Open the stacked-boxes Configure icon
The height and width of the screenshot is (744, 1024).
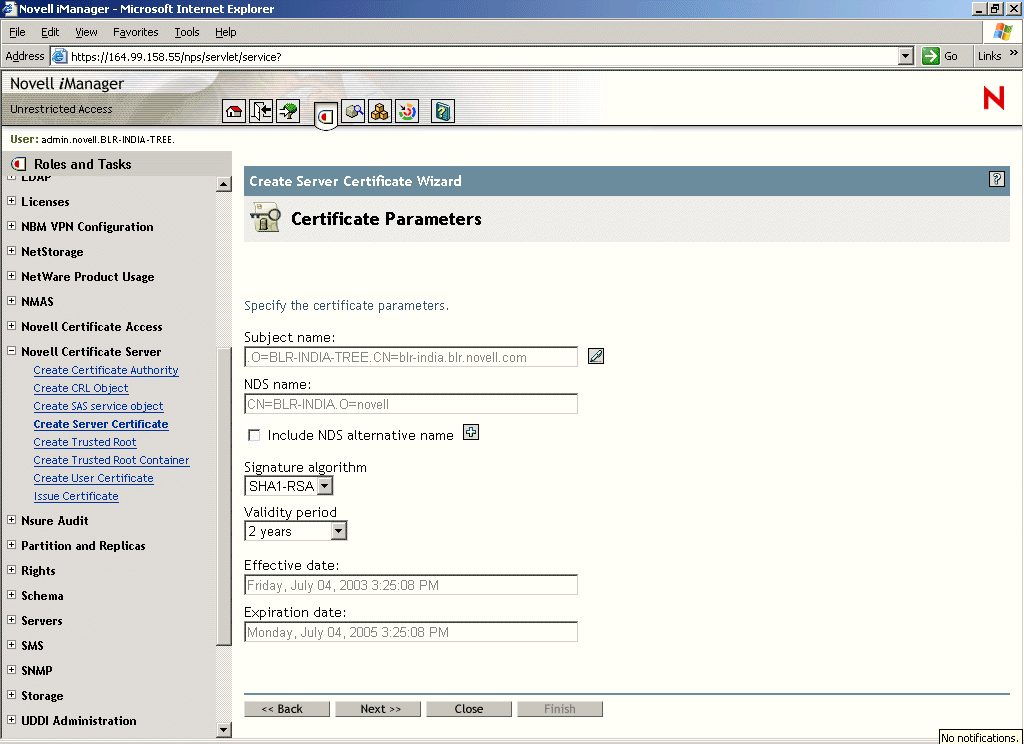[379, 112]
